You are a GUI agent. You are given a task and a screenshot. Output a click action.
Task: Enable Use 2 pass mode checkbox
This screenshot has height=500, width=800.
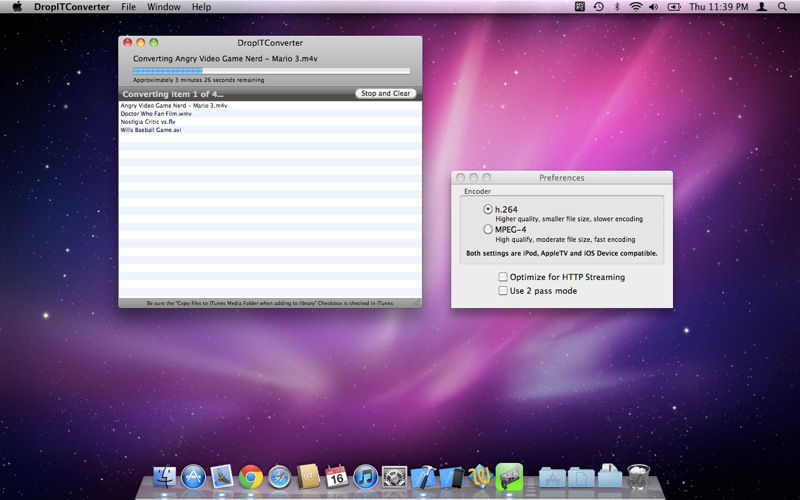pos(503,290)
